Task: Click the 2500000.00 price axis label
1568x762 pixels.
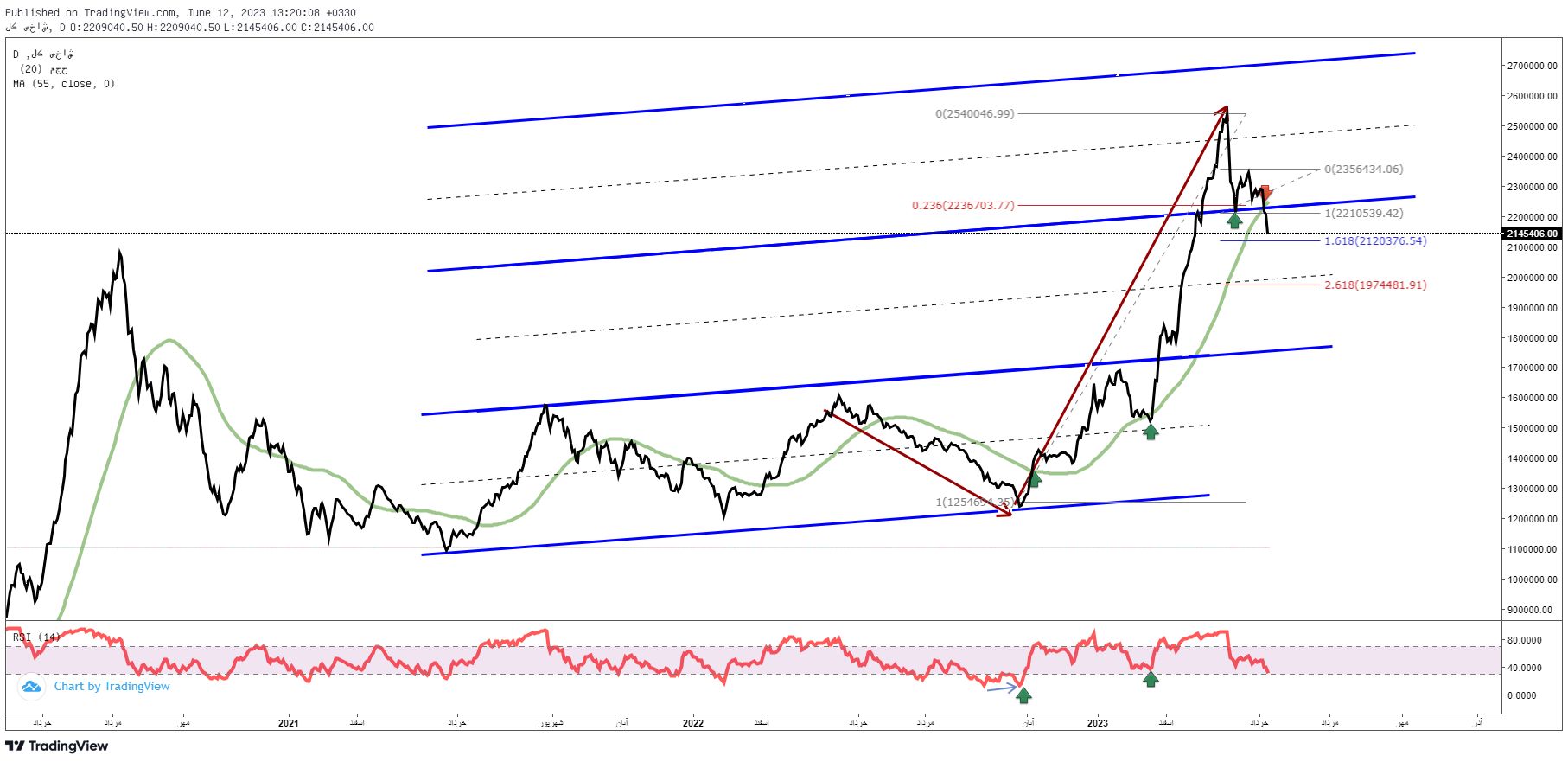Action: click(1533, 126)
